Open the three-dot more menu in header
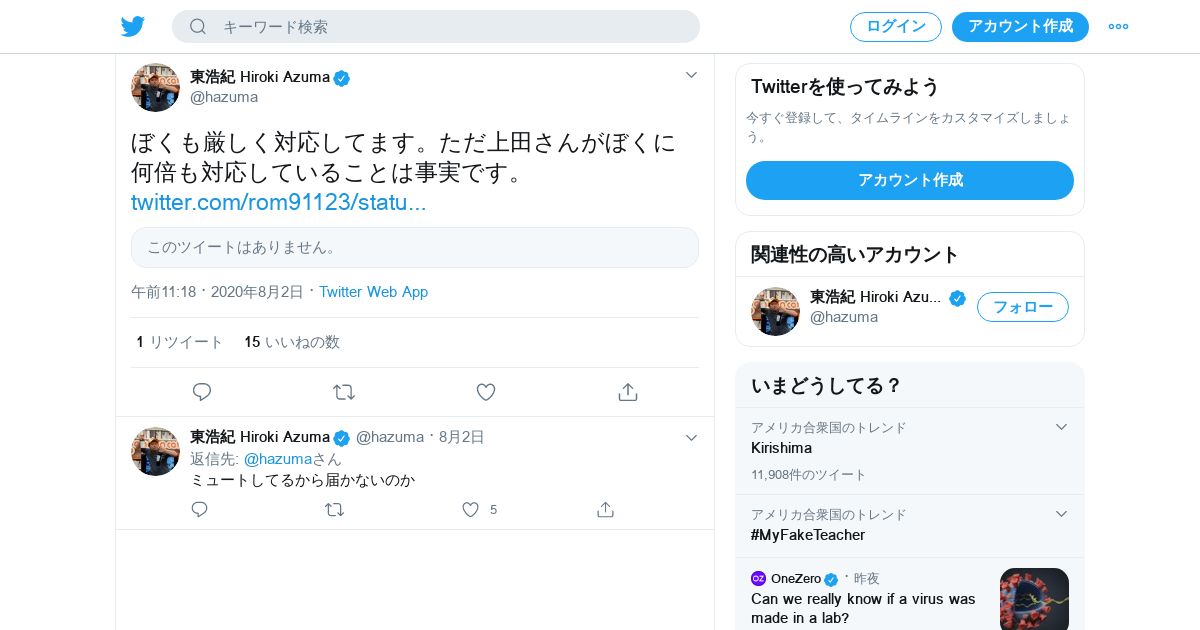Viewport: 1200px width, 630px height. click(1118, 27)
